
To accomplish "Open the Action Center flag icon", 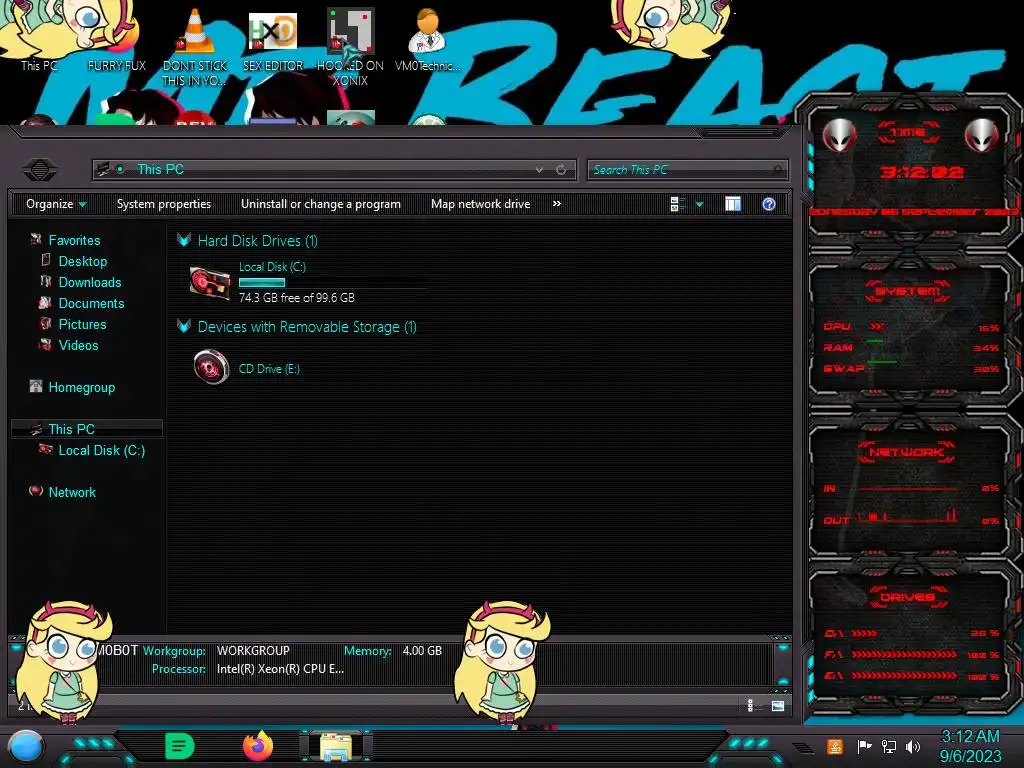I will 864,746.
